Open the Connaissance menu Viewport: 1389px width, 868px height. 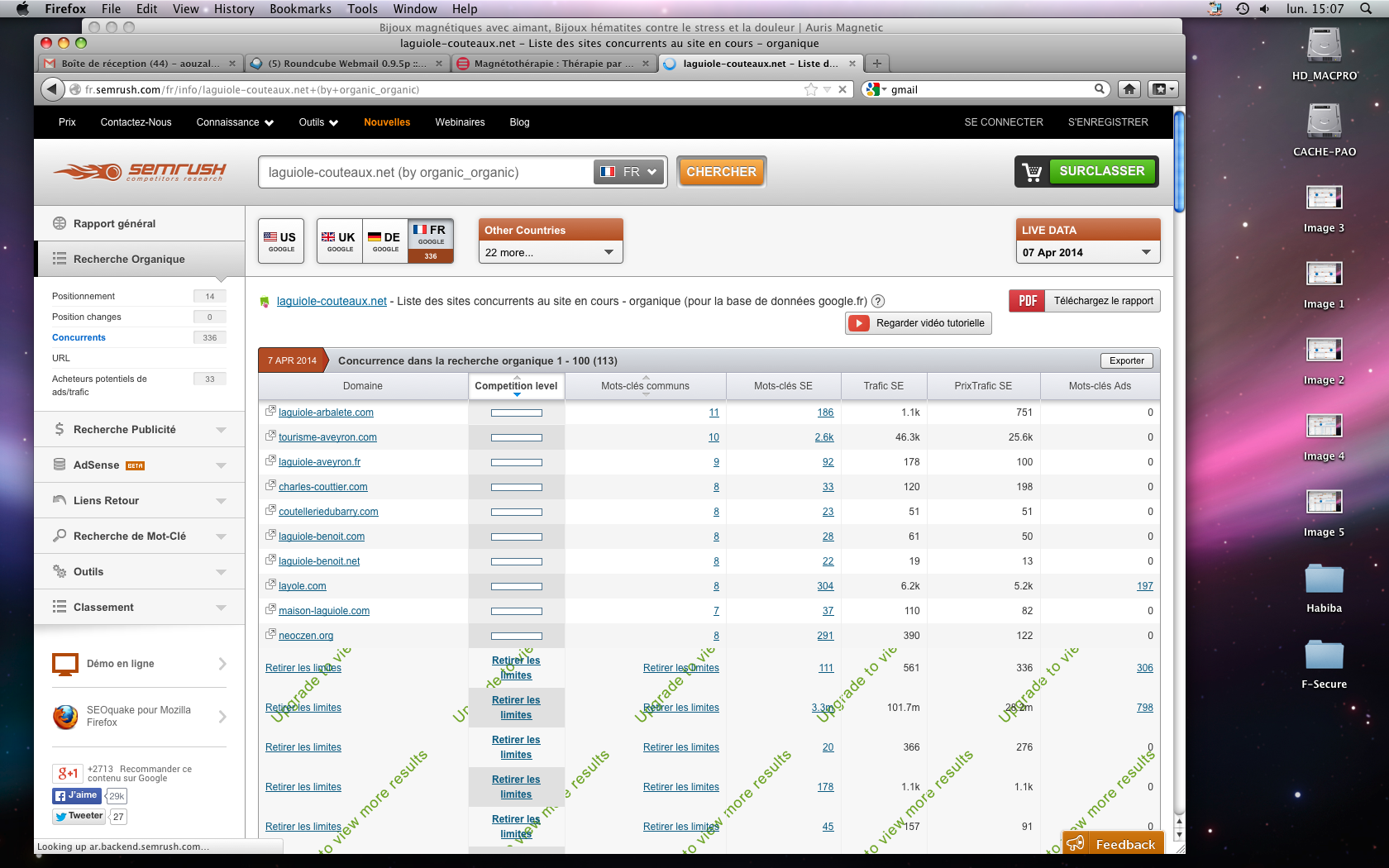[x=235, y=122]
